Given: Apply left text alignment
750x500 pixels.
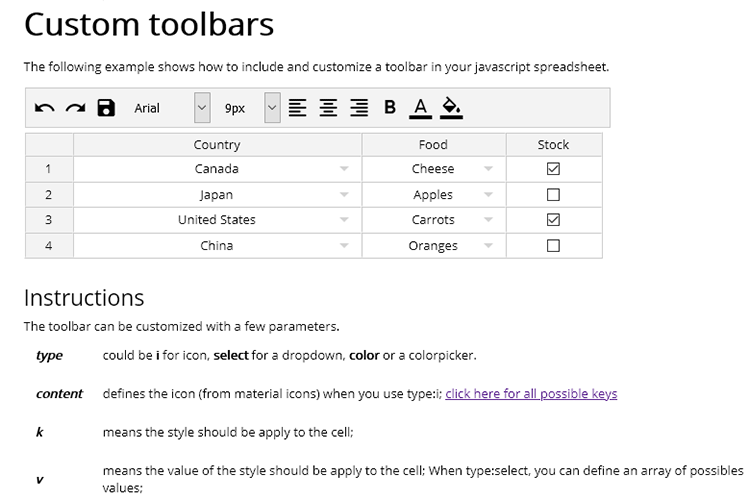Looking at the screenshot, I should [297, 108].
